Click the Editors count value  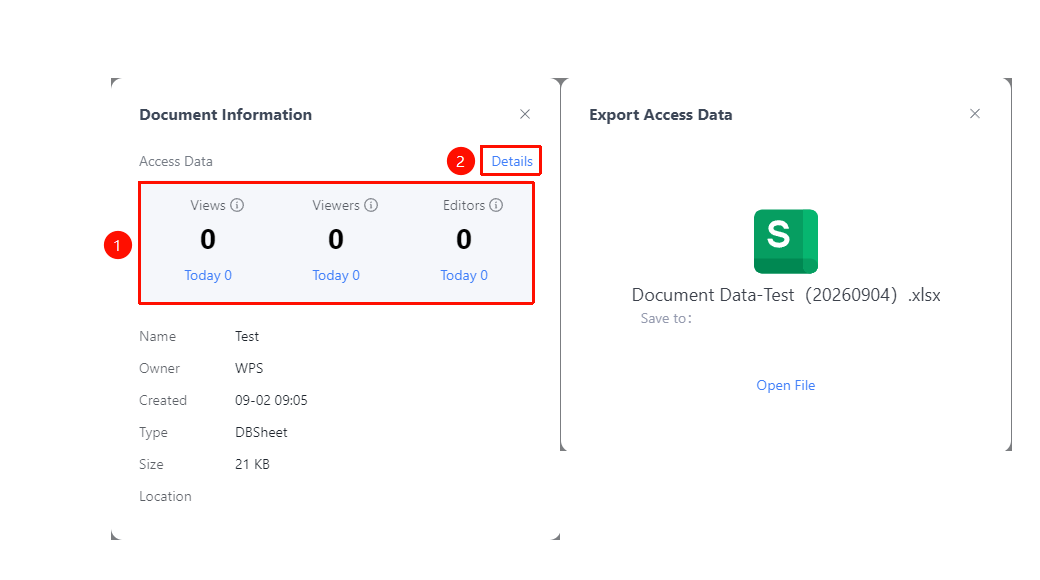[464, 240]
